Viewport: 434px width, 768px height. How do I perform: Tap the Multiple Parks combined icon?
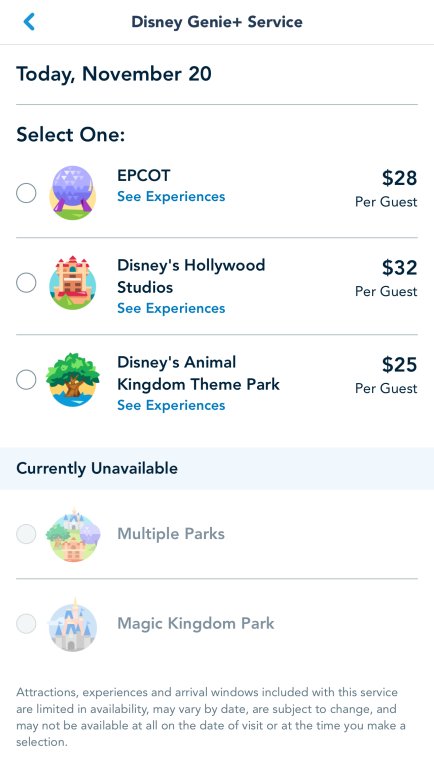coord(72,534)
